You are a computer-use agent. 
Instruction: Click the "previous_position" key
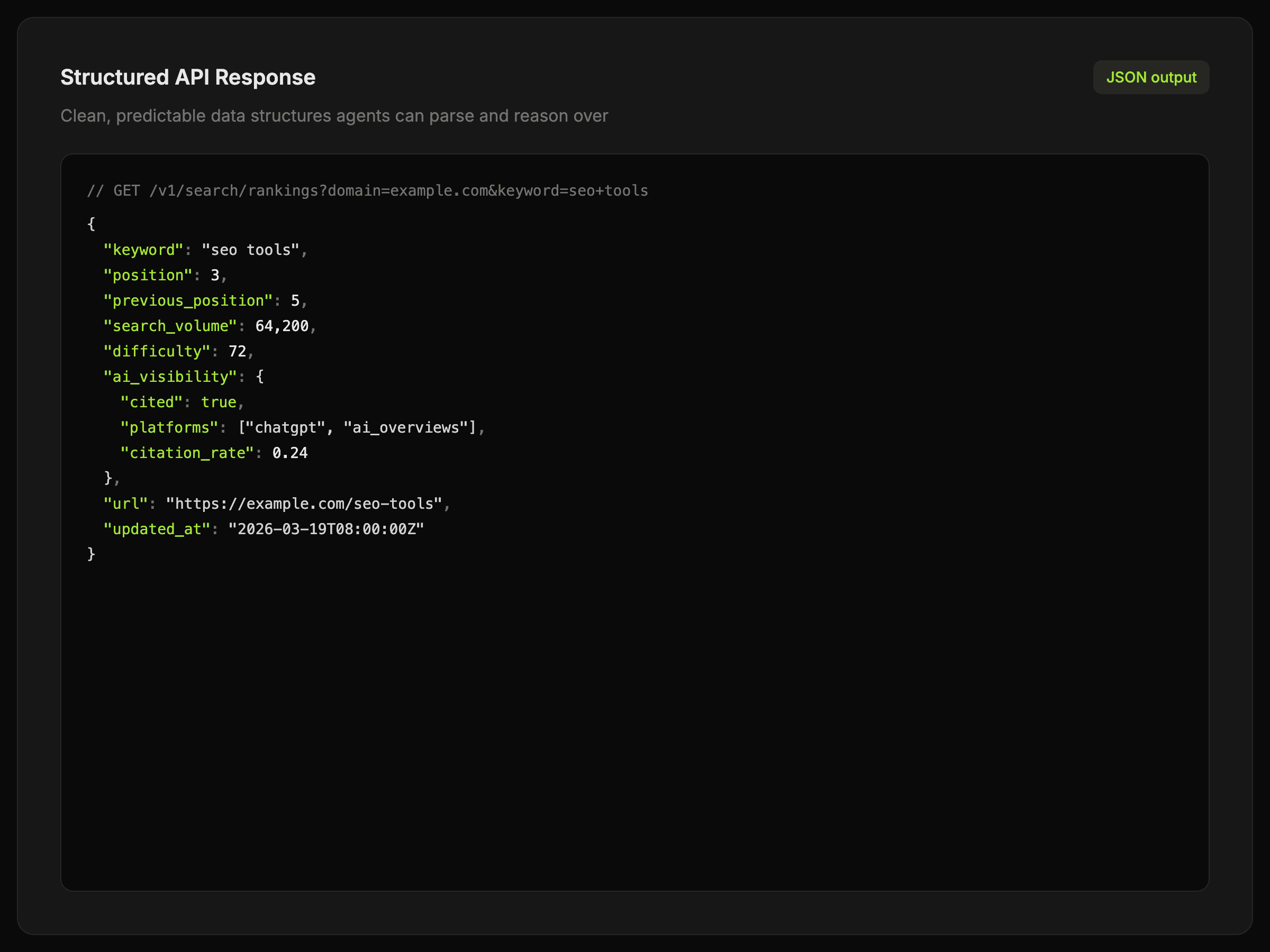tap(188, 301)
